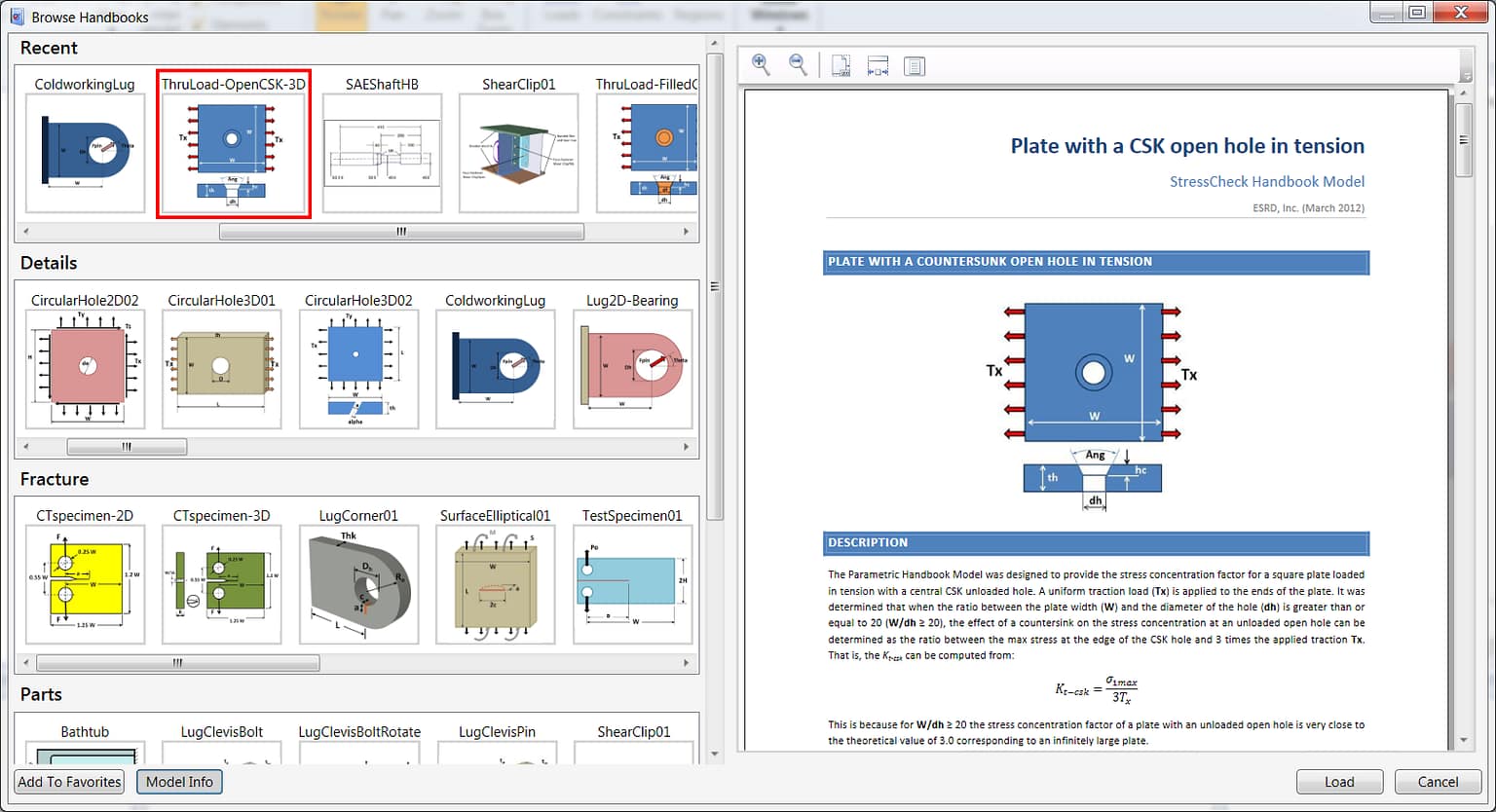Open single page view using the rightmost preview icon
The height and width of the screenshot is (812, 1496).
914,64
